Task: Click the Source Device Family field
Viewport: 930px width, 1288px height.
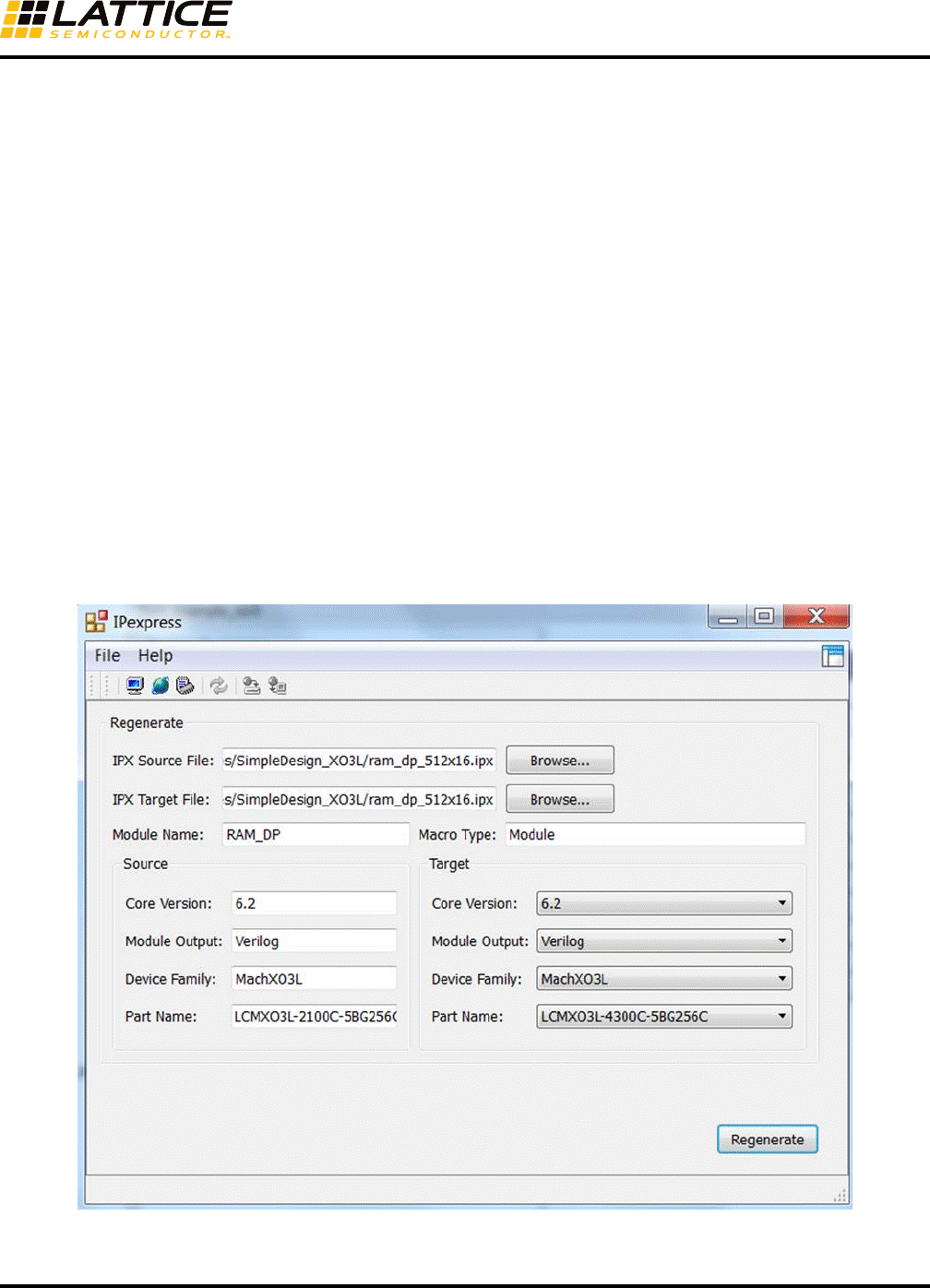Action: pos(314,979)
